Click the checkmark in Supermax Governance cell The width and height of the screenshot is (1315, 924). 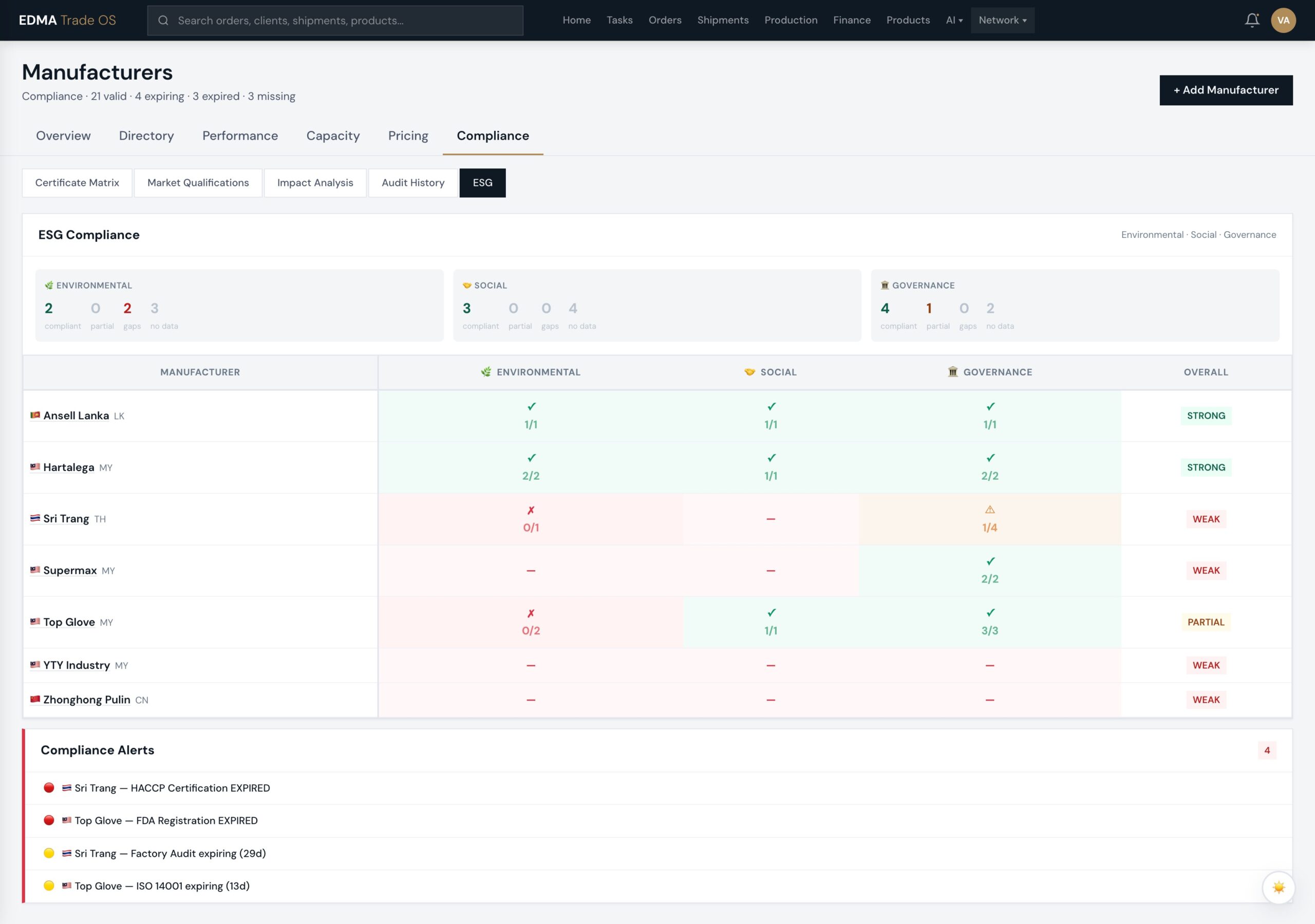point(990,561)
